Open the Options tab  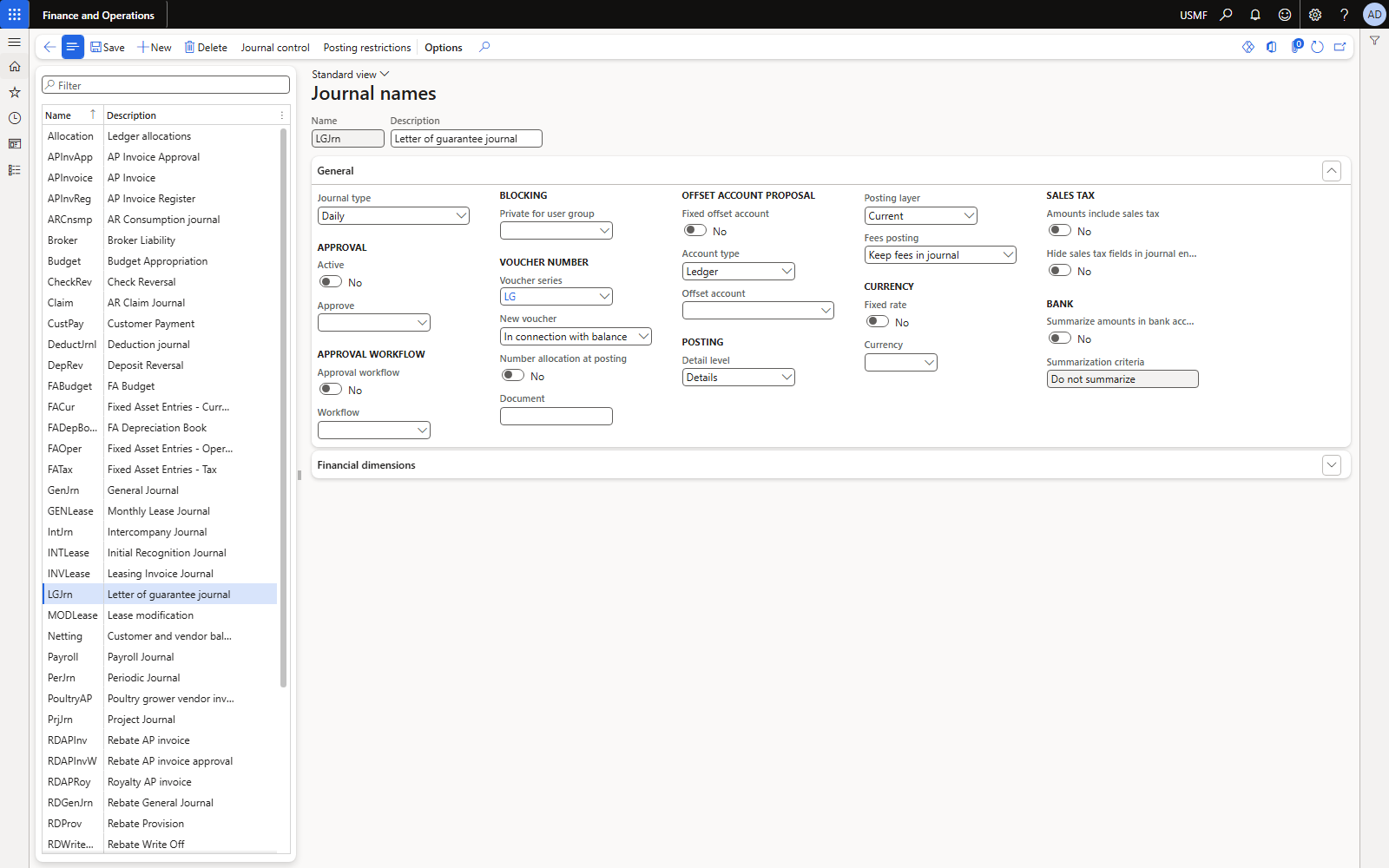point(444,48)
